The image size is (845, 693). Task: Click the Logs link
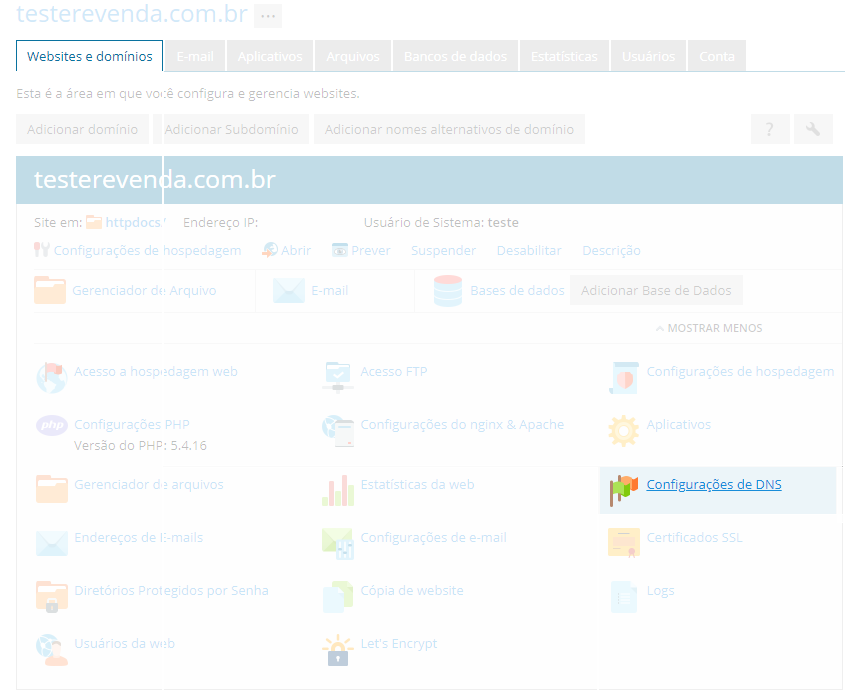661,590
